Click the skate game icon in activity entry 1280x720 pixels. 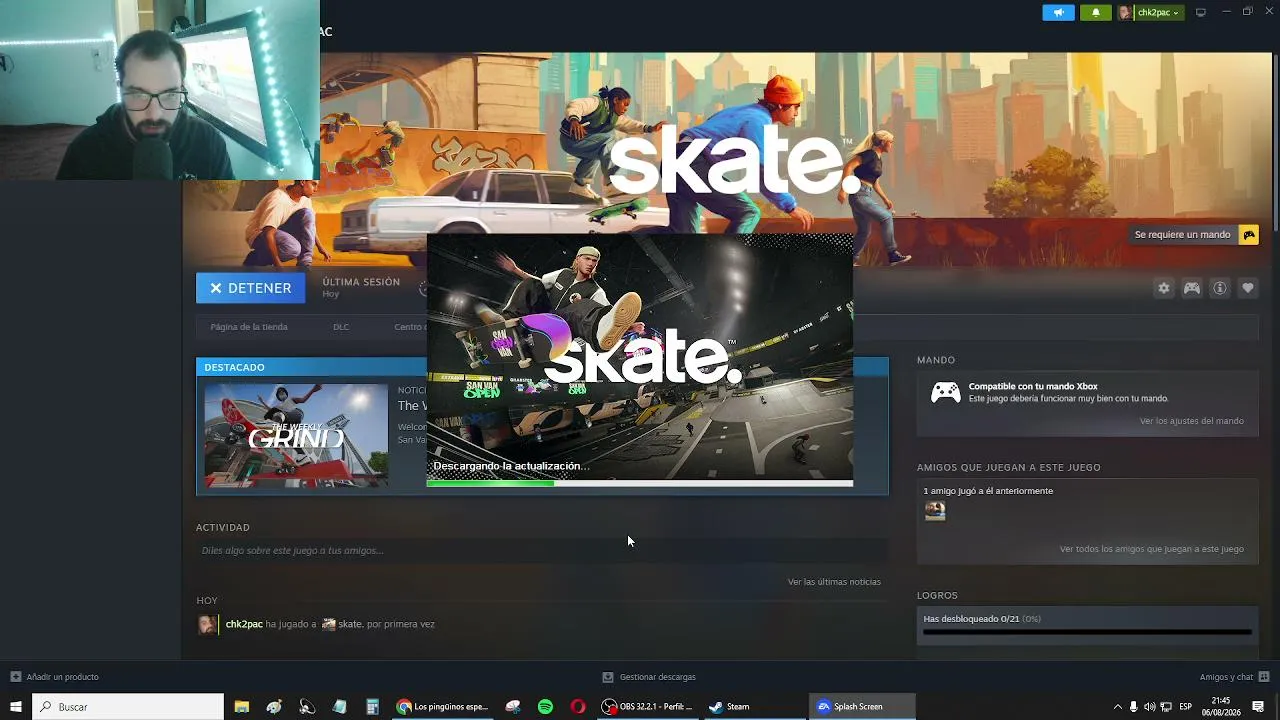pos(328,624)
